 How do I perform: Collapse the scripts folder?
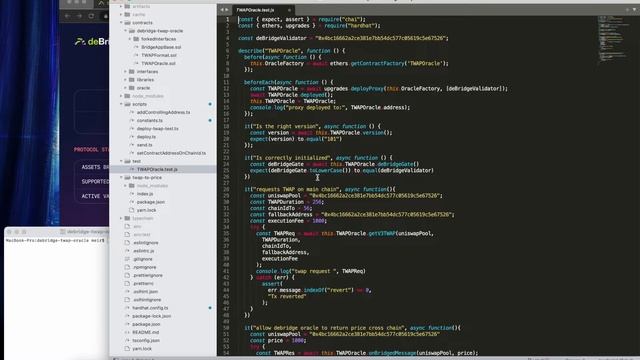coord(121,104)
